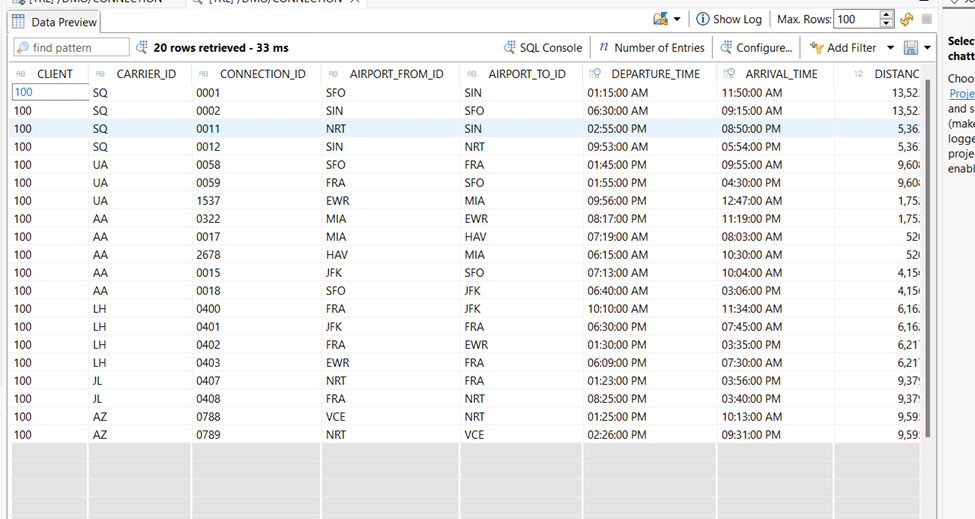This screenshot has width=975, height=519.
Task: Open the Configure... column settings
Action: coord(756,47)
